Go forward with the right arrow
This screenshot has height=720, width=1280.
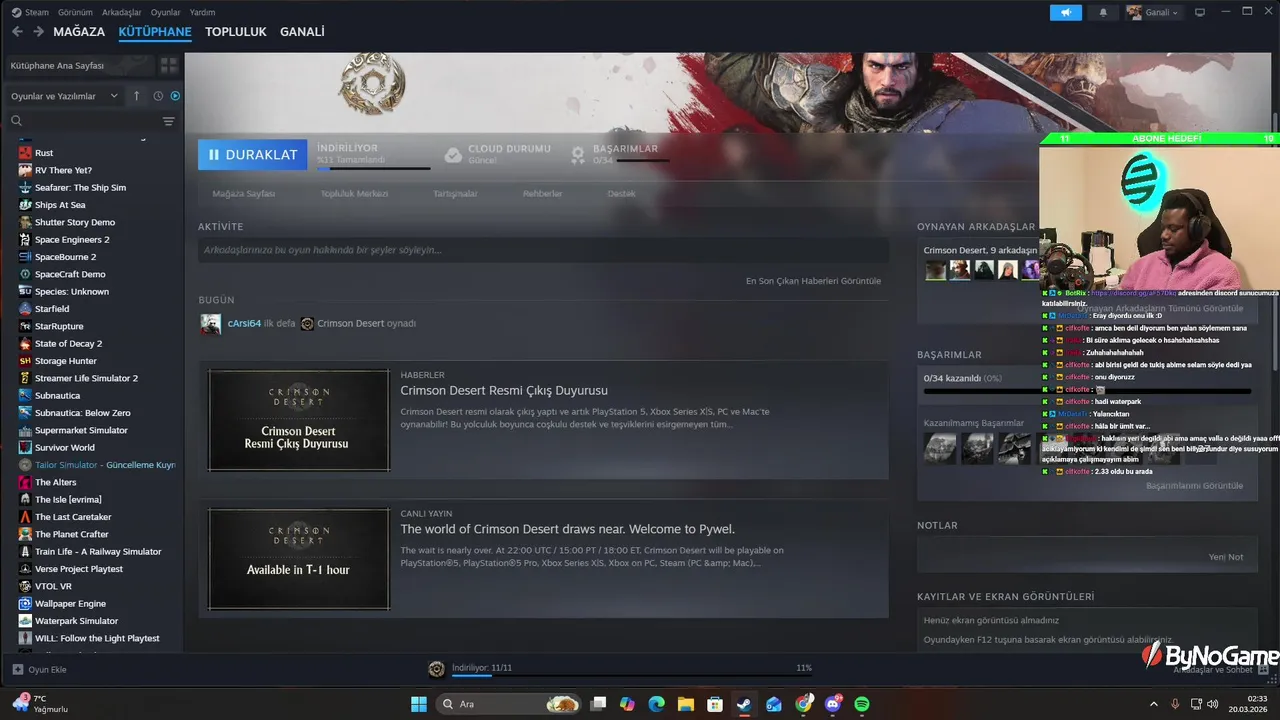coord(38,32)
